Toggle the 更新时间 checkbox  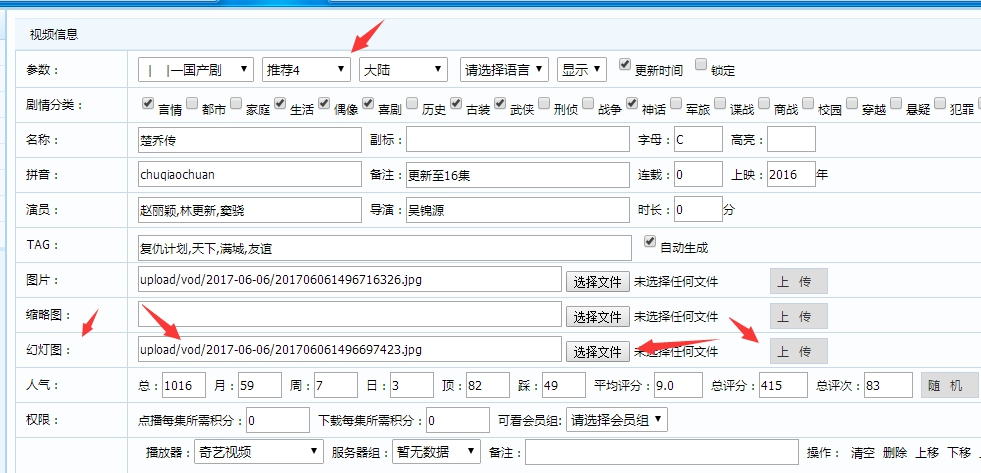point(625,65)
